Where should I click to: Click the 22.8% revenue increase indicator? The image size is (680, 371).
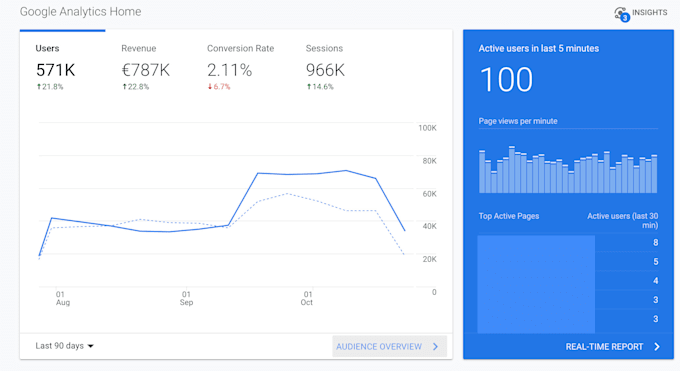[135, 87]
